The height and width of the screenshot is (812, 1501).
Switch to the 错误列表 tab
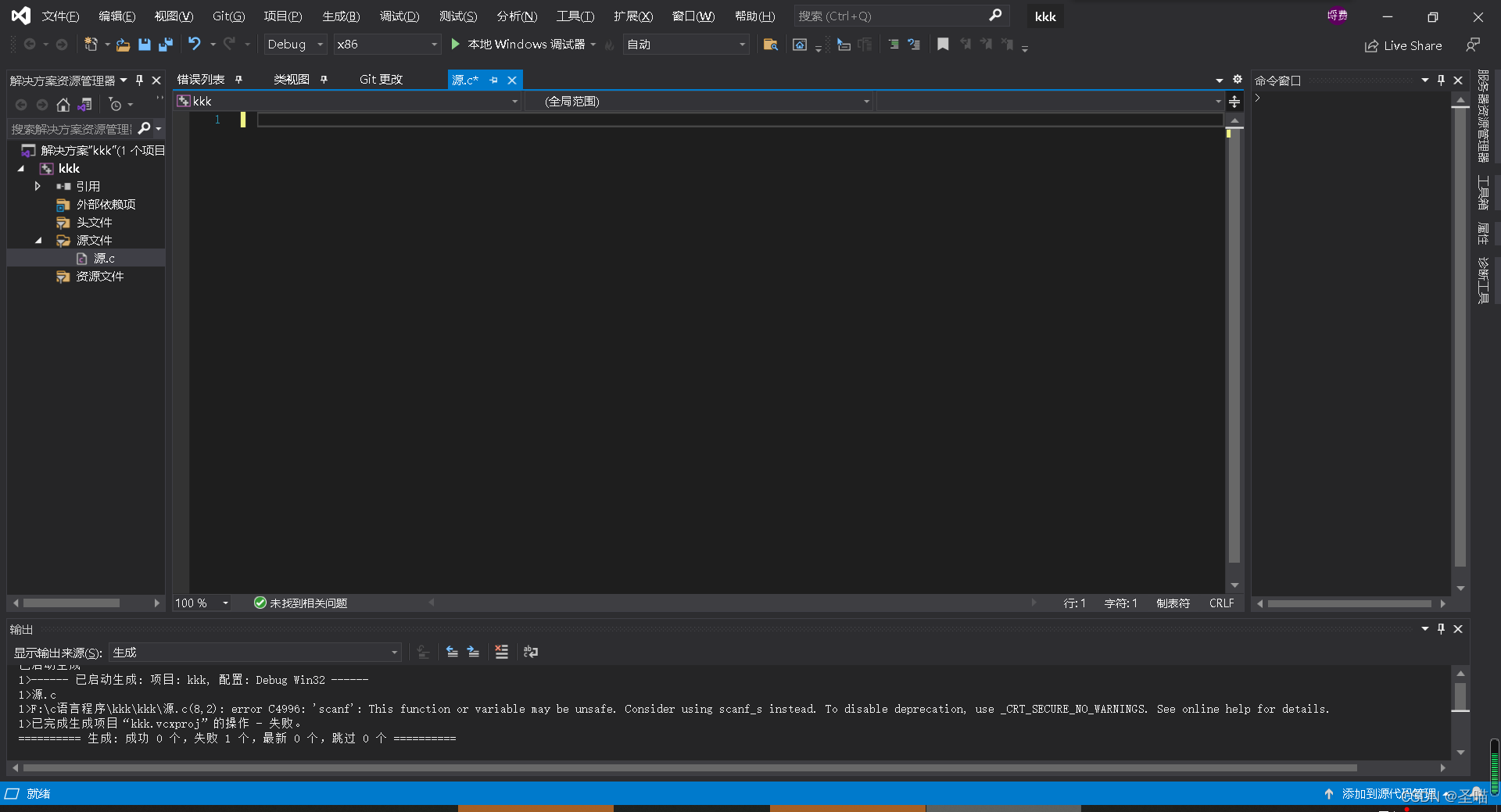click(201, 80)
